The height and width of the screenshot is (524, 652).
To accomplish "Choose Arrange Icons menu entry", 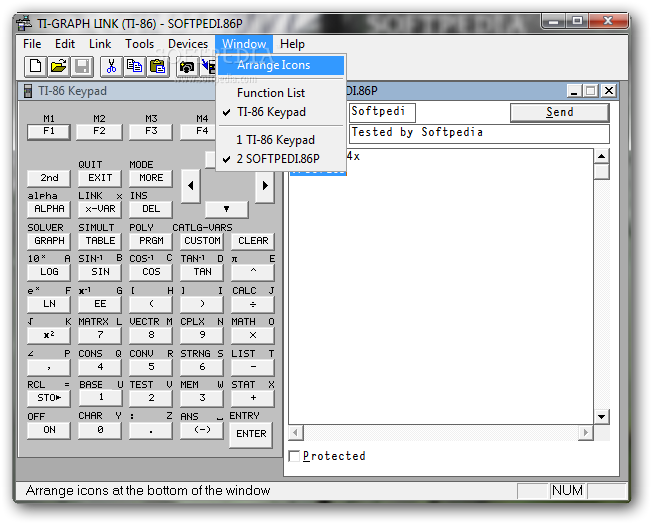I will 281,65.
